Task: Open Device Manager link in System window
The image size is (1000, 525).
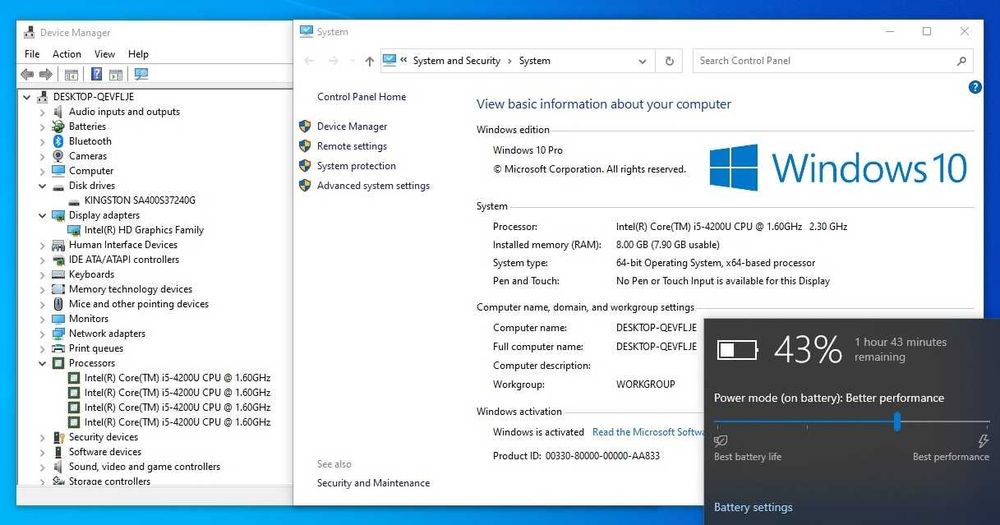Action: 352,126
